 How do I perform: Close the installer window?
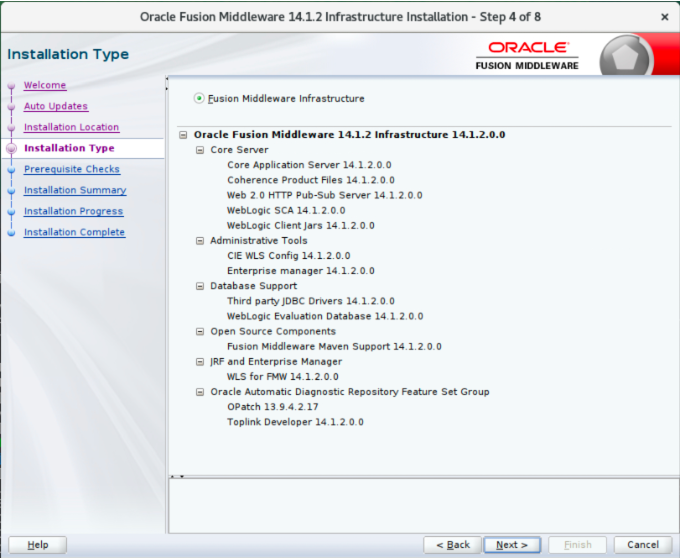(x=664, y=17)
